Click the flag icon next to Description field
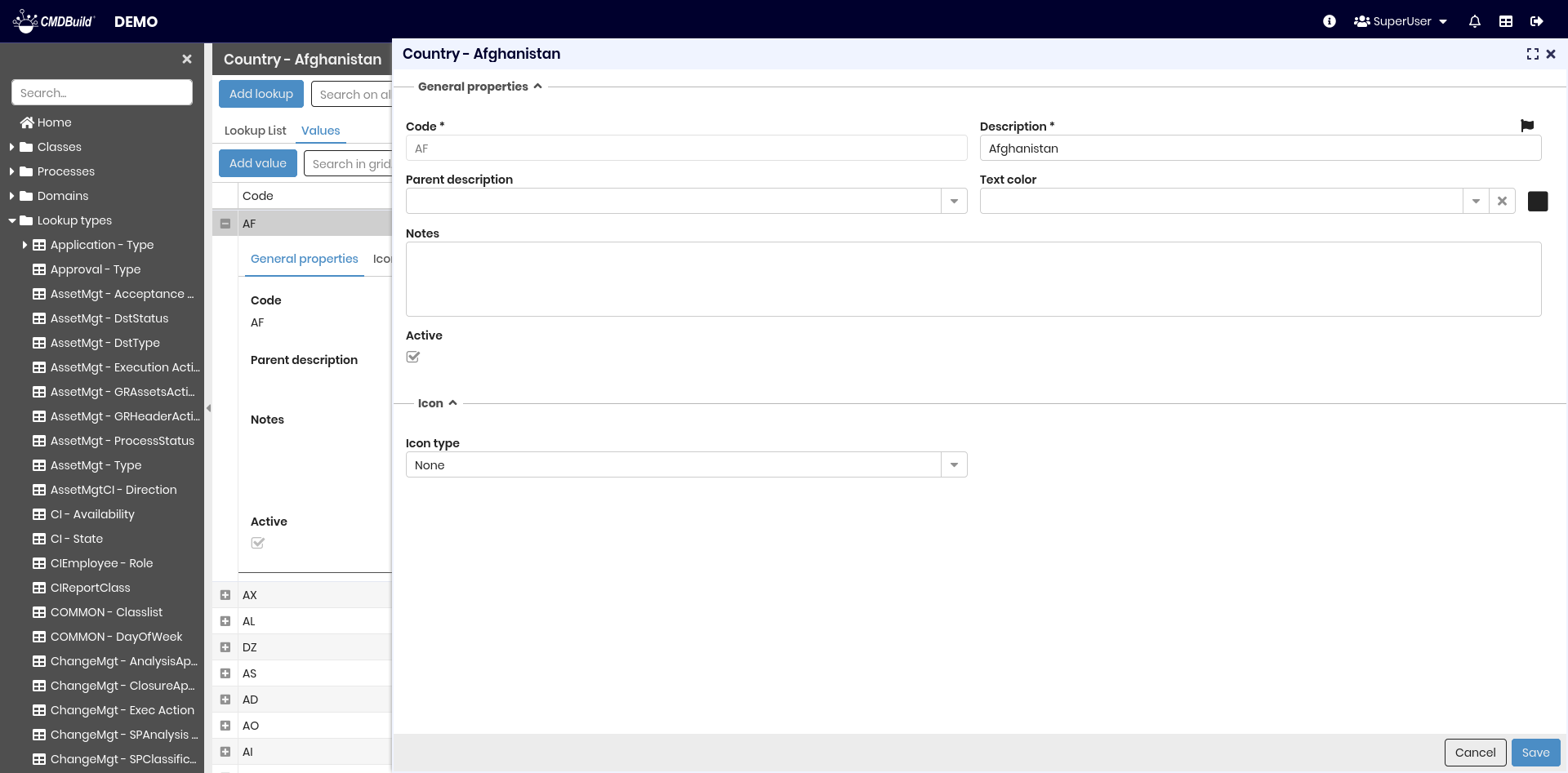This screenshot has width=1568, height=773. tap(1527, 125)
